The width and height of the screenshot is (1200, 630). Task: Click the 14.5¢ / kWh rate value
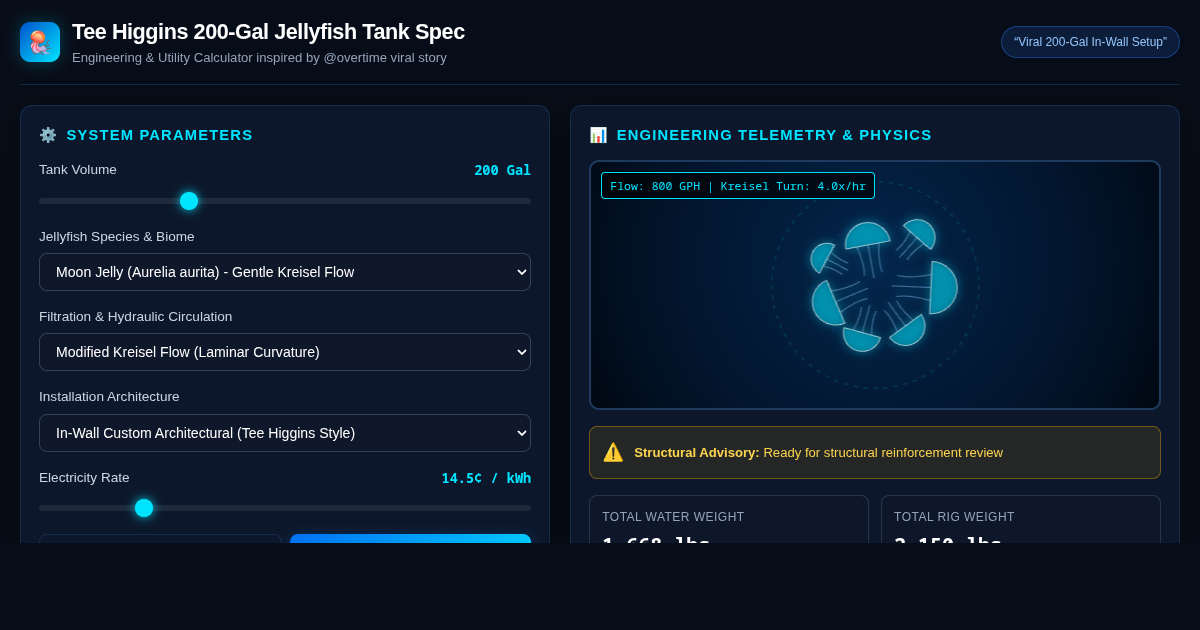click(x=486, y=478)
